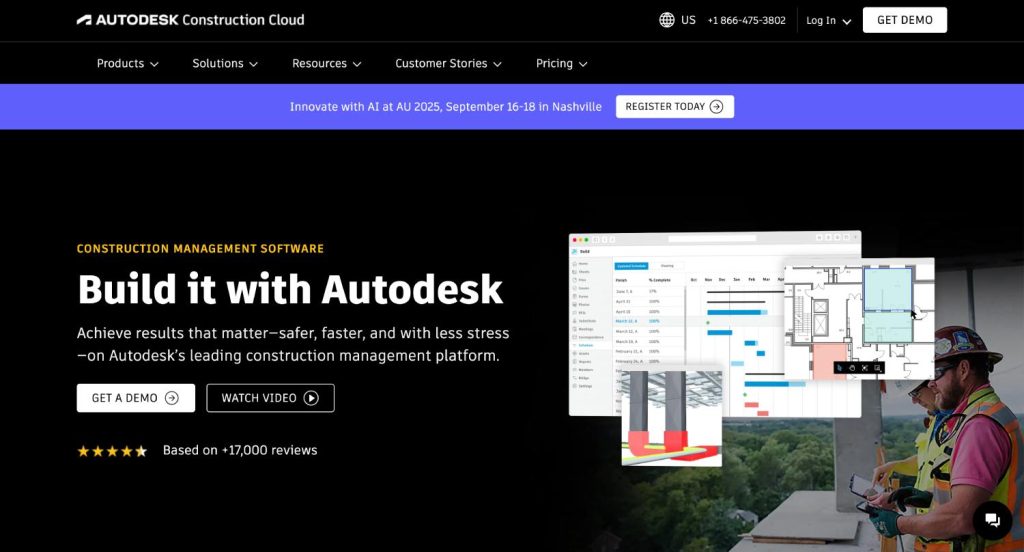The image size is (1024, 552).
Task: Click the five-star rating icons
Action: click(x=112, y=451)
